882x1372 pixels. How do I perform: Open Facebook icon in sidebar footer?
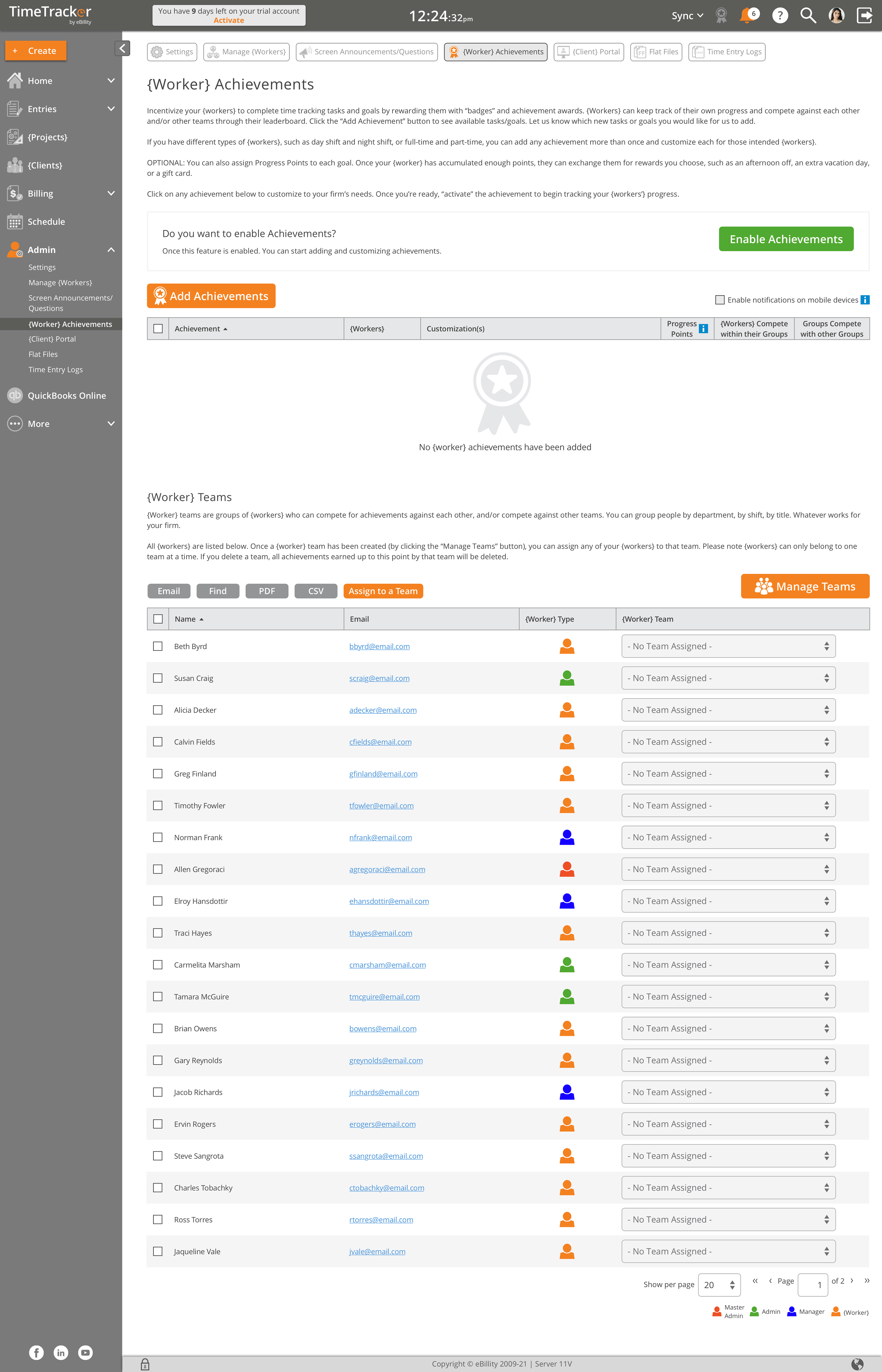36,1352
